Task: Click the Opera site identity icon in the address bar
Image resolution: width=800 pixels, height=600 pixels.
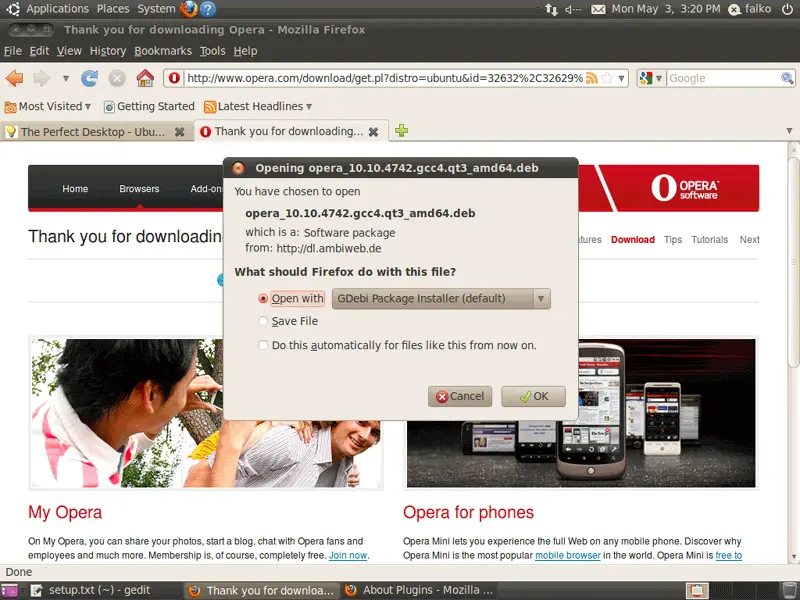Action: [x=174, y=78]
